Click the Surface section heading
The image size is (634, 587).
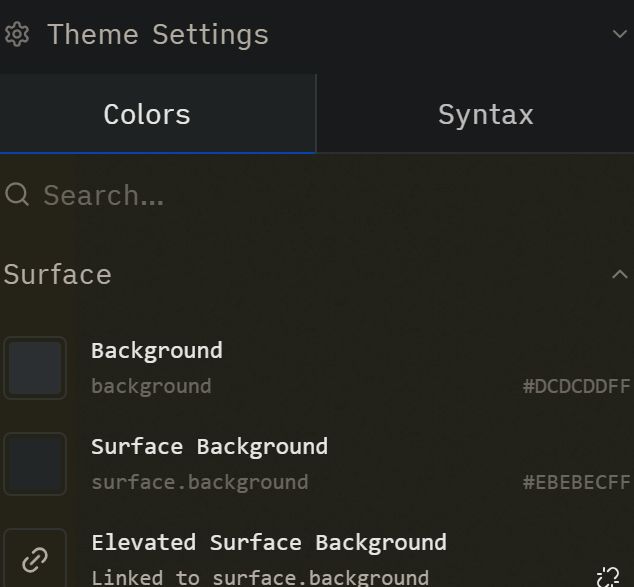57,274
